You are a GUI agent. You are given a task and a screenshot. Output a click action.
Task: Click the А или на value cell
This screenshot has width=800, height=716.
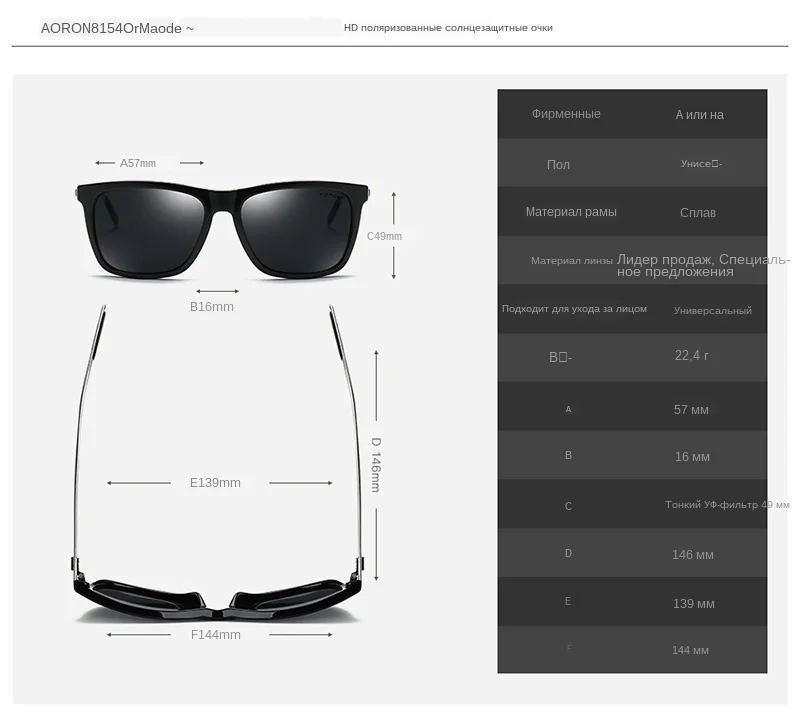699,115
